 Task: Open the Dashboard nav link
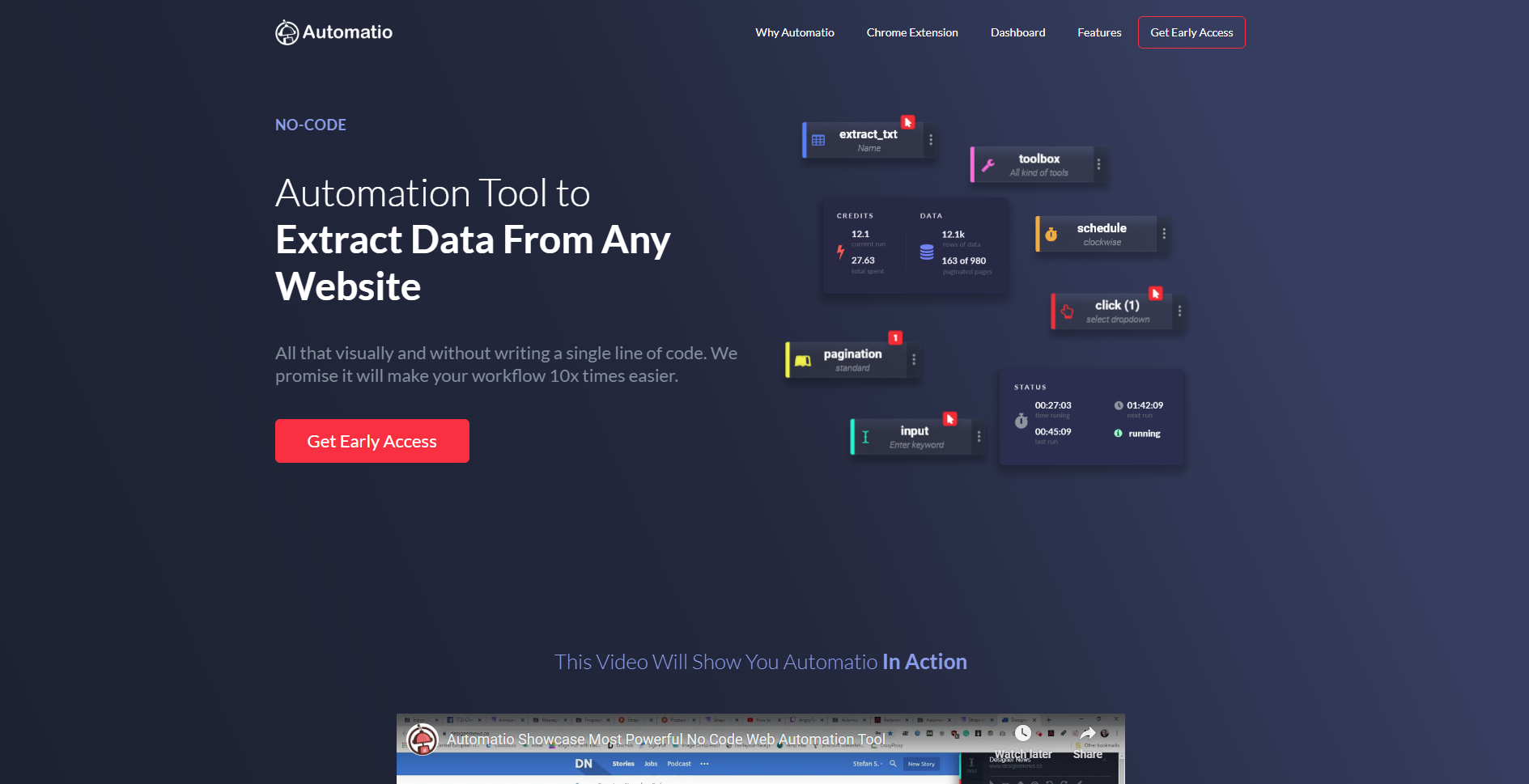coord(1017,32)
